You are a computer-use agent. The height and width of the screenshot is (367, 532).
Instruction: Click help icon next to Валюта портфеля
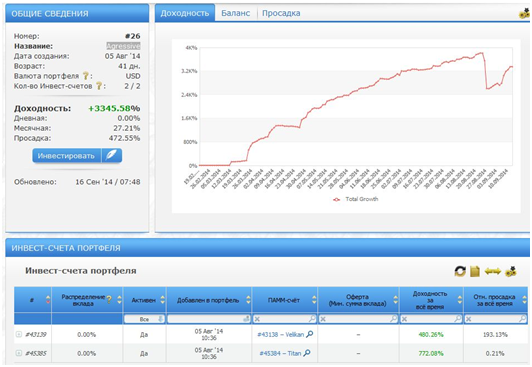point(86,76)
